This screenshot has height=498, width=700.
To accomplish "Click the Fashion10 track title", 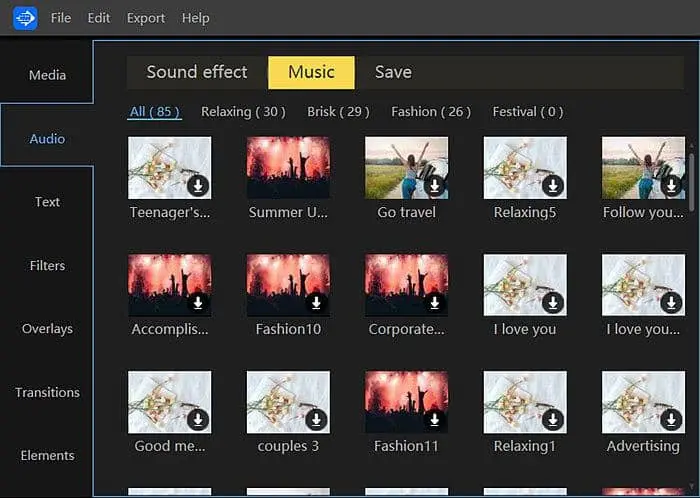I will (288, 329).
